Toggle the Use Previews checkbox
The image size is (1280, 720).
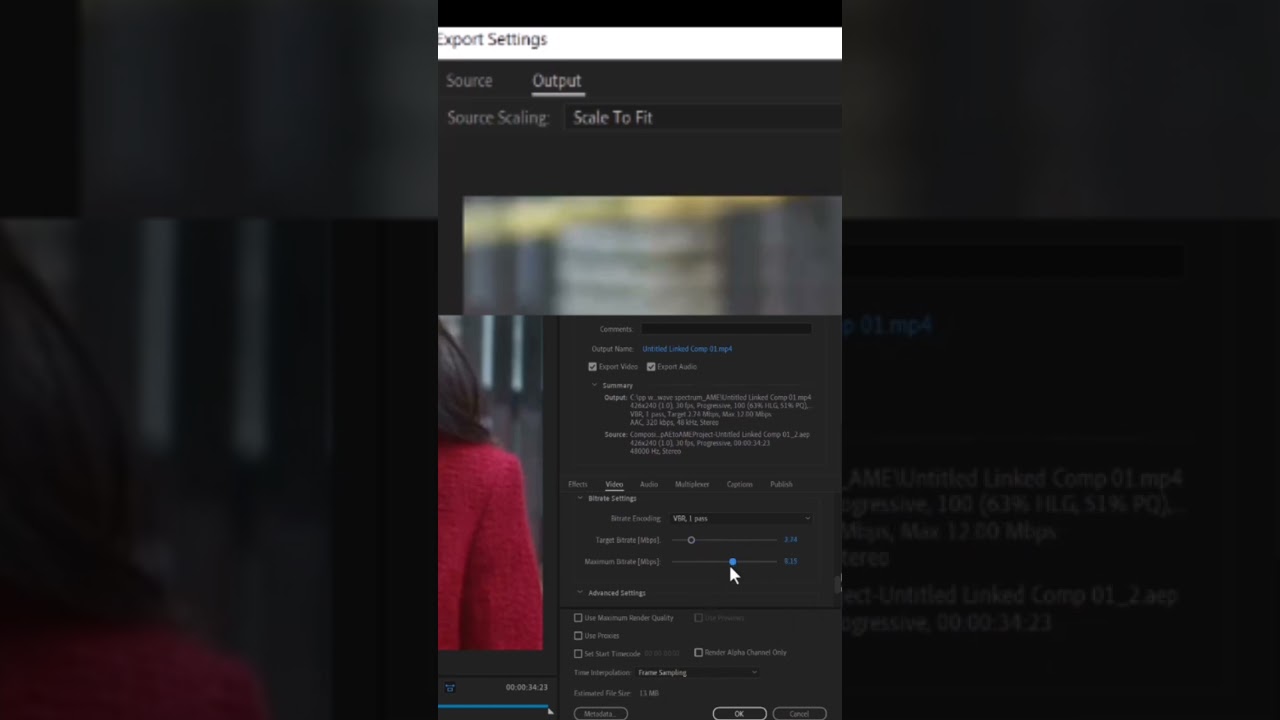pyautogui.click(x=698, y=618)
